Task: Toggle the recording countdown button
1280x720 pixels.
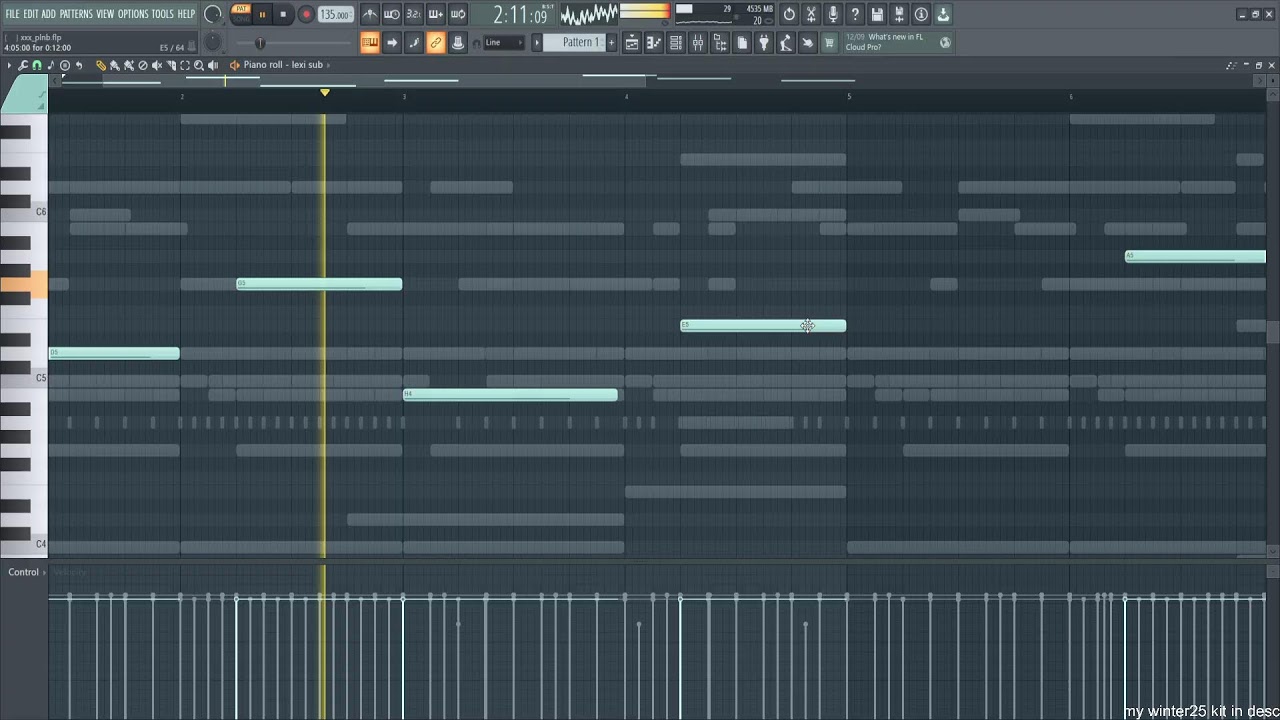Action: [x=414, y=14]
